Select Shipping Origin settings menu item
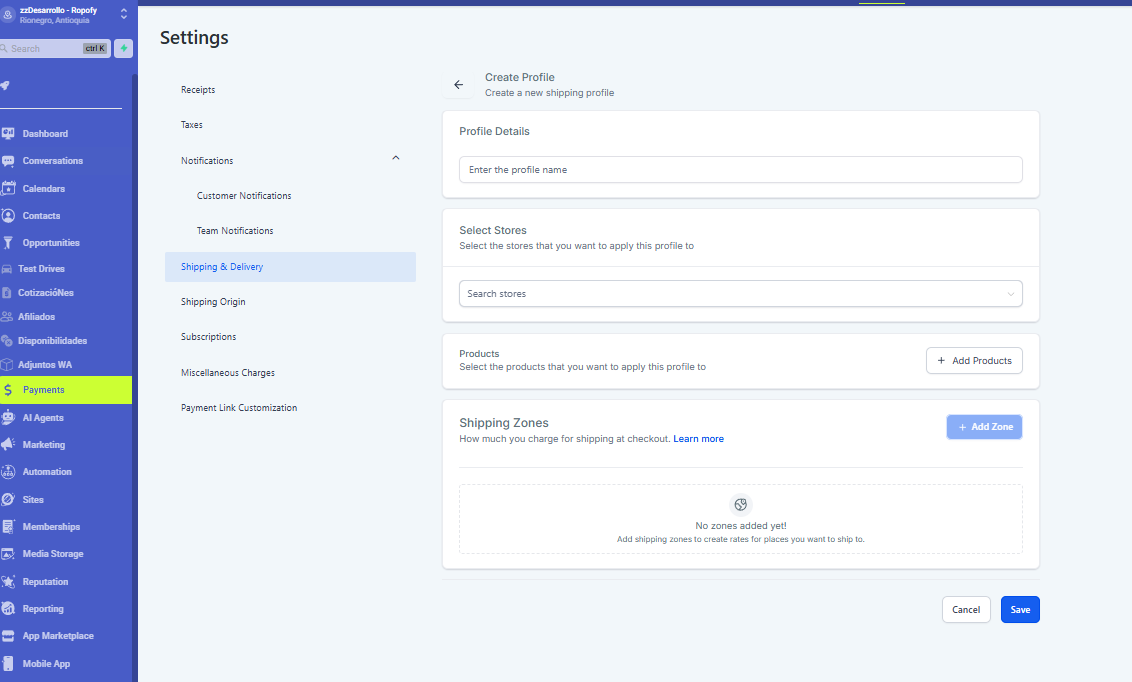The height and width of the screenshot is (682, 1132). click(x=213, y=302)
